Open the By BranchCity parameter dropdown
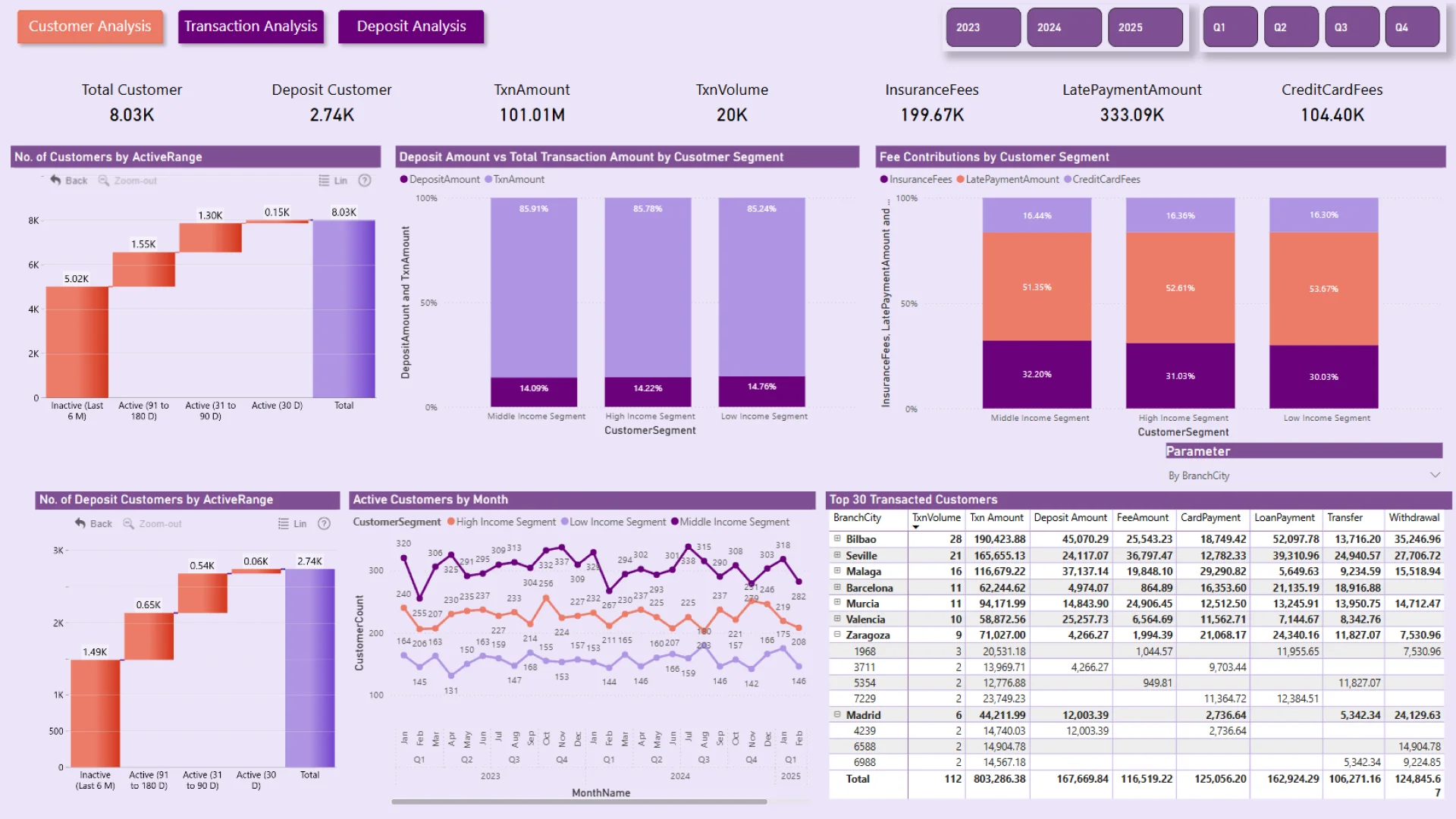 (x=1304, y=475)
